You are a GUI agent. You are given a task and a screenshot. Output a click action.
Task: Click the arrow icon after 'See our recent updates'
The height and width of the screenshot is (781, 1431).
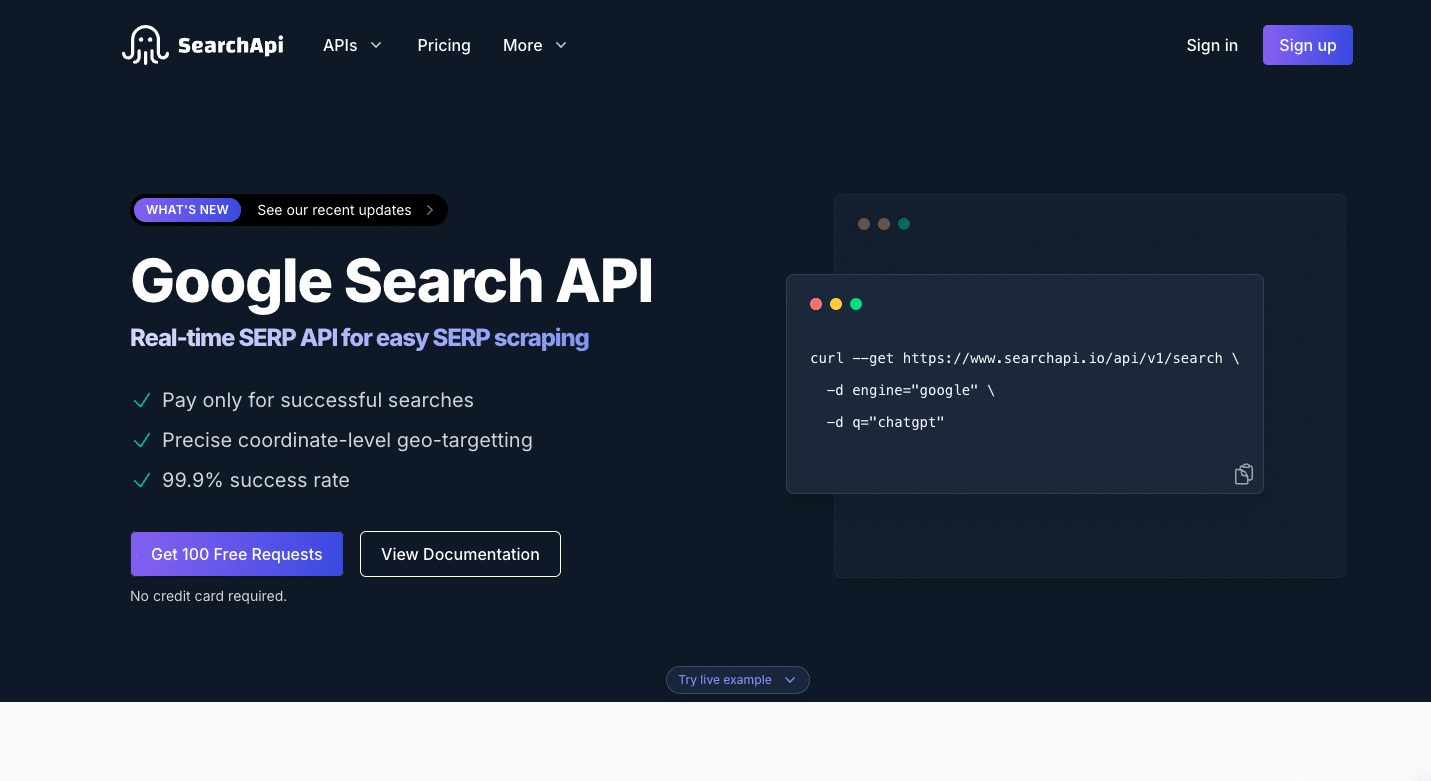pos(429,210)
